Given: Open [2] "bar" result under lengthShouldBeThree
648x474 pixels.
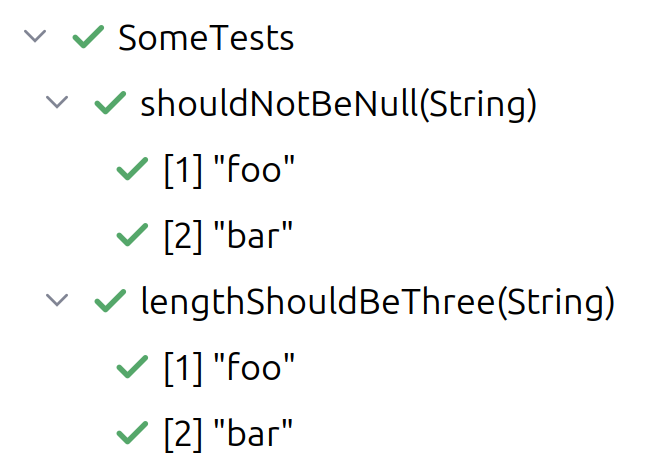Looking at the screenshot, I should click(229, 433).
